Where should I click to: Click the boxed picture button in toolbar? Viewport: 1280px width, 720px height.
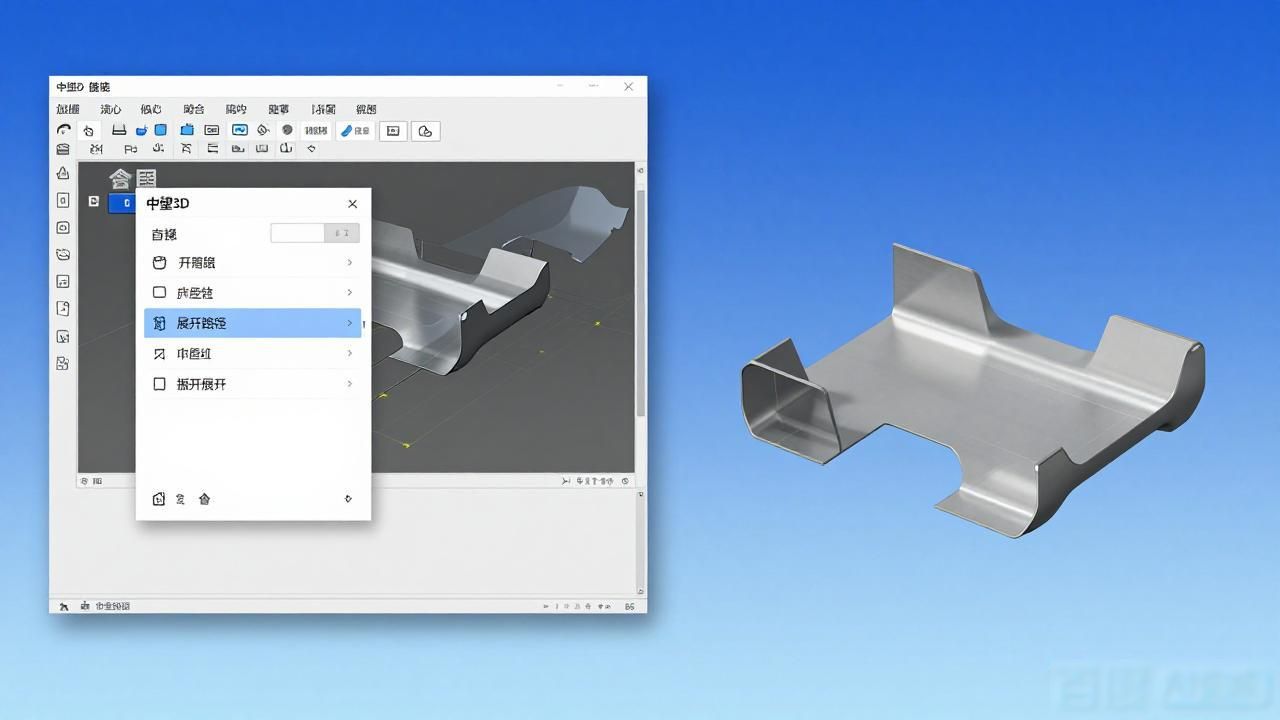pos(393,131)
